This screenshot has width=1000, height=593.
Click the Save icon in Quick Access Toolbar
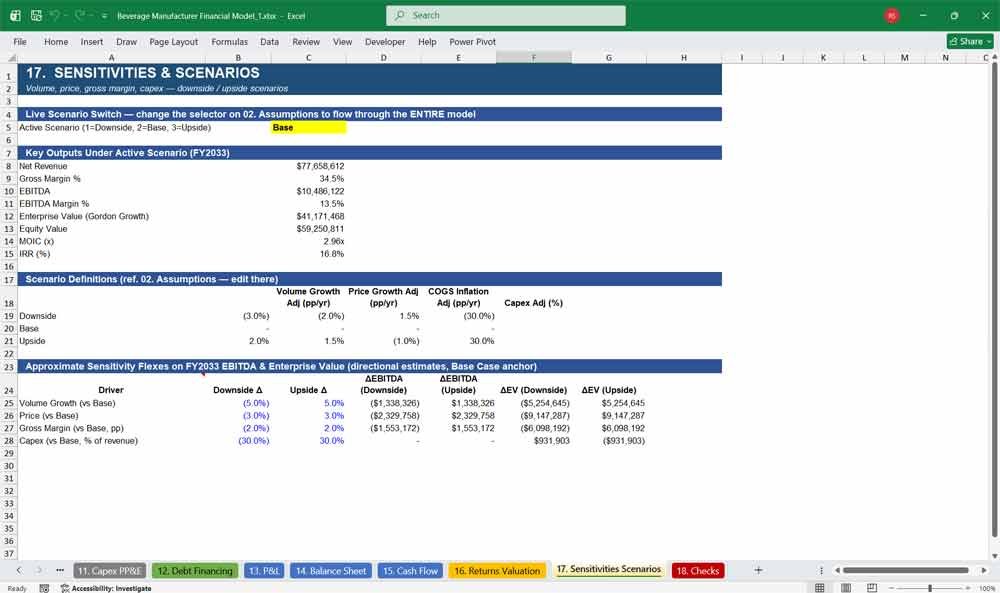pyautogui.click(x=36, y=15)
